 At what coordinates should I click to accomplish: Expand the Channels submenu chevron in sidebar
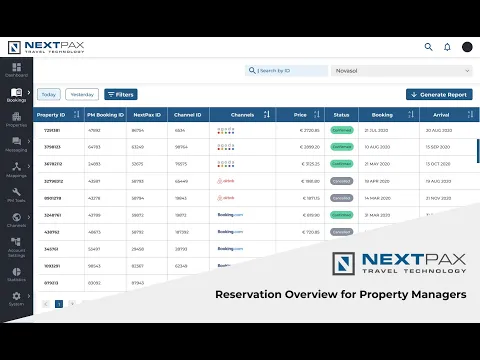click(29, 217)
